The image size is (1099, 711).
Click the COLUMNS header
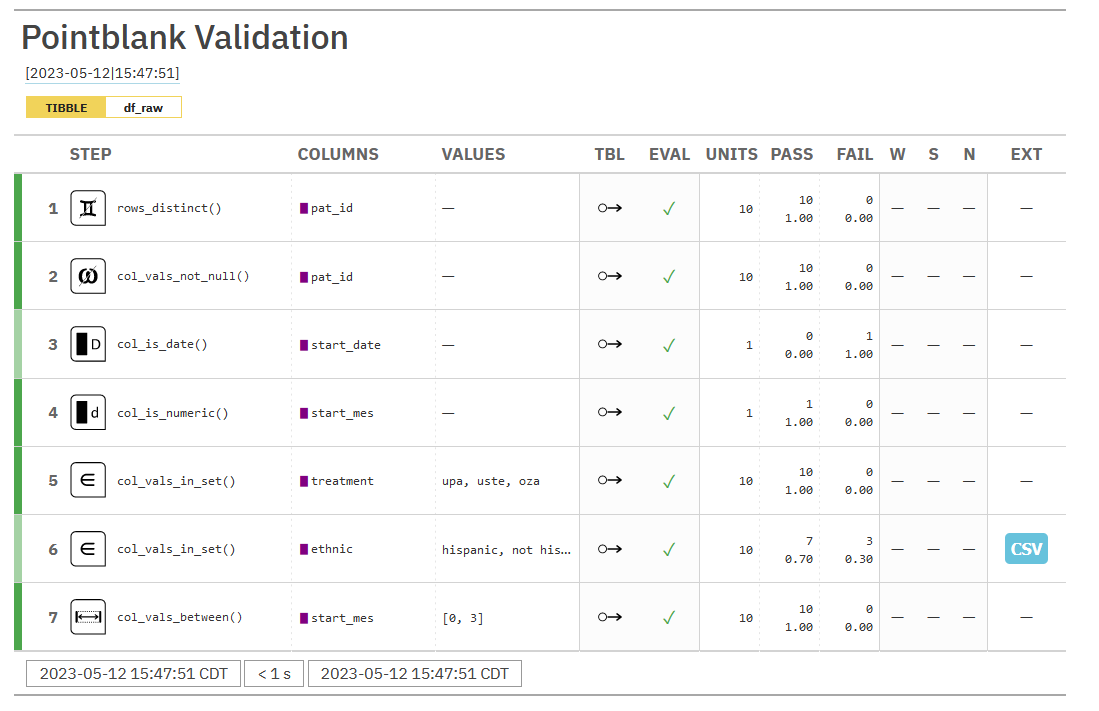pyautogui.click(x=338, y=154)
